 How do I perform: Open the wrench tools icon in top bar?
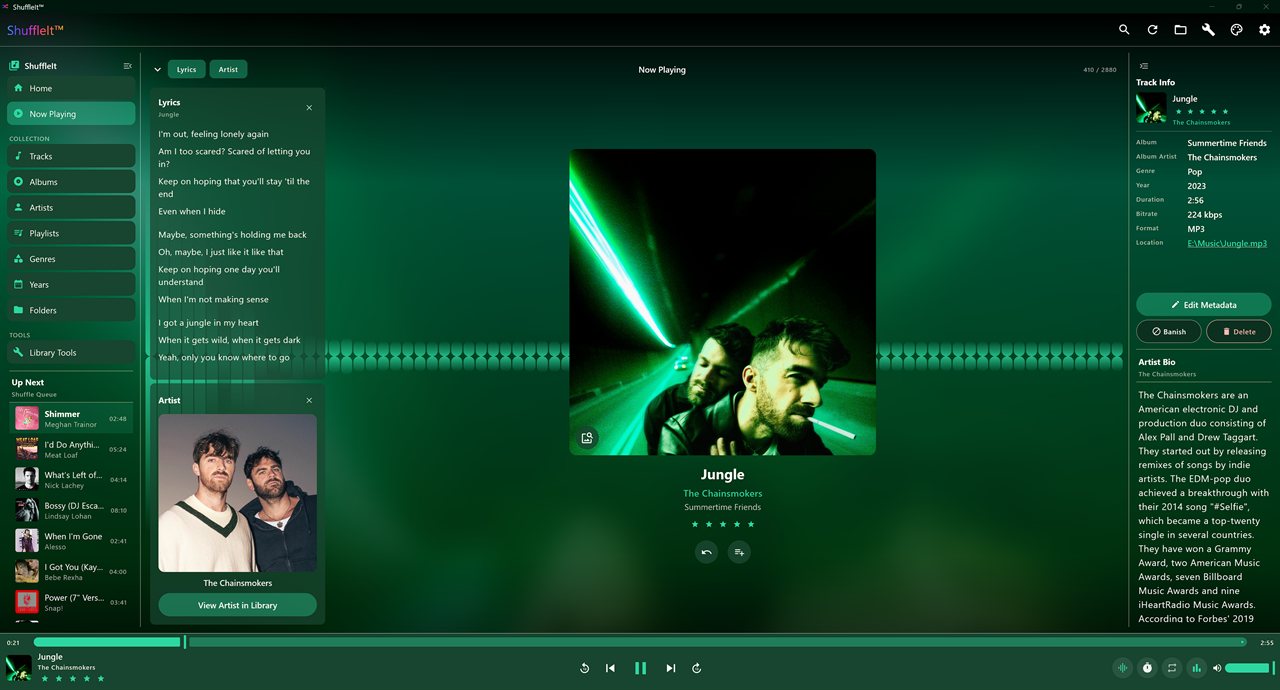1208,30
